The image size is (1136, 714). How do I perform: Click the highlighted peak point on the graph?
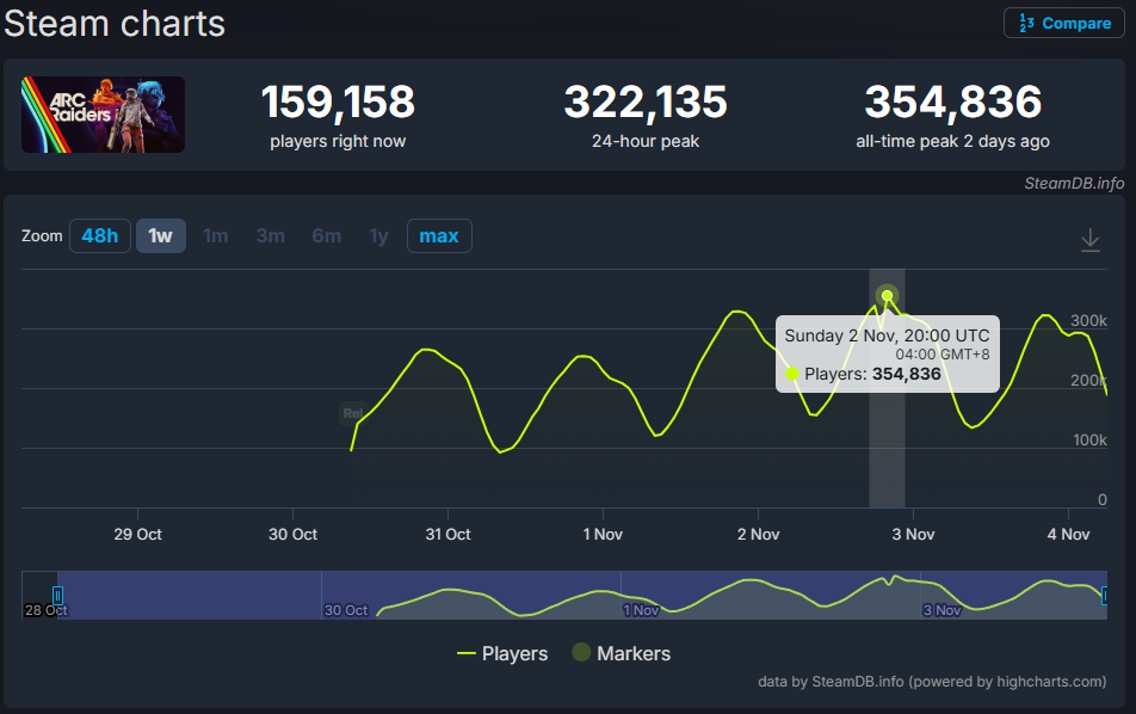887,295
